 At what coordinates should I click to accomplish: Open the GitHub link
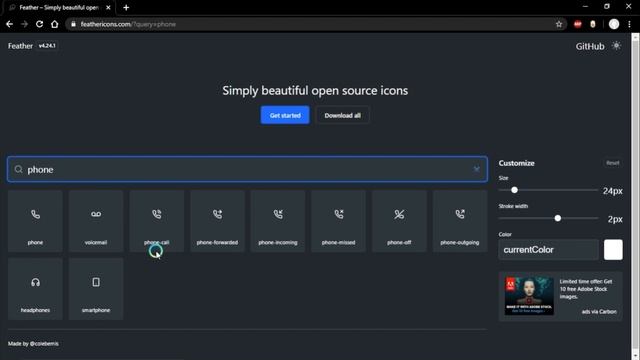(x=590, y=46)
